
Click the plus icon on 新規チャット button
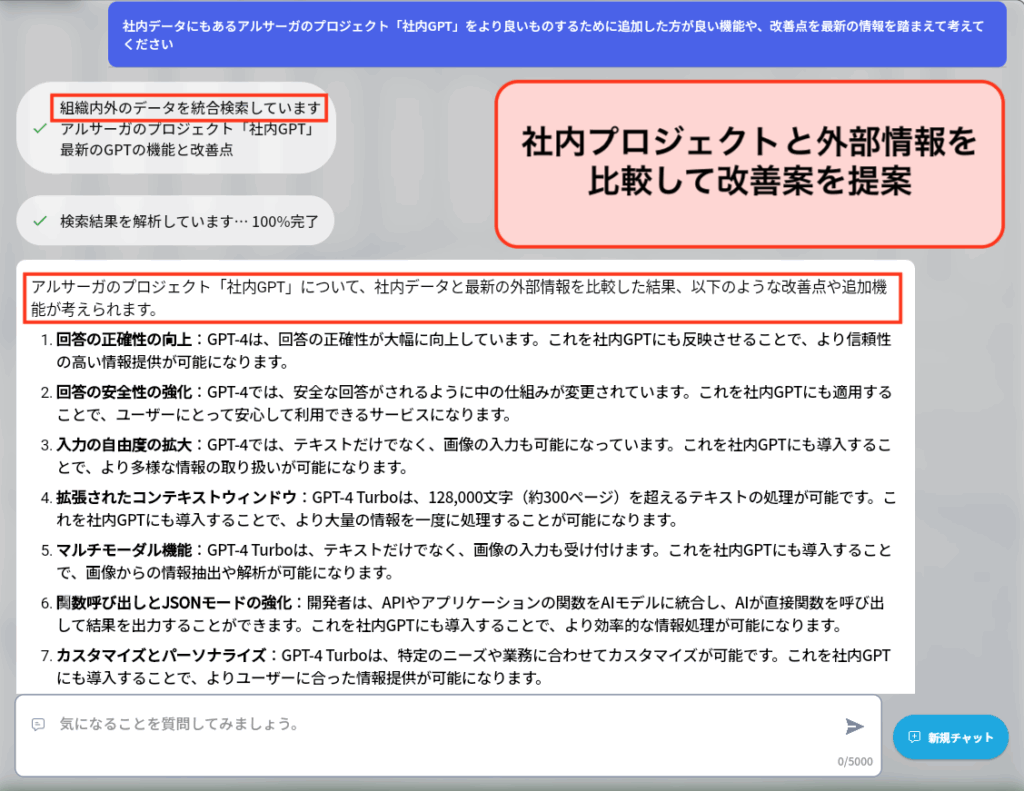tap(913, 737)
